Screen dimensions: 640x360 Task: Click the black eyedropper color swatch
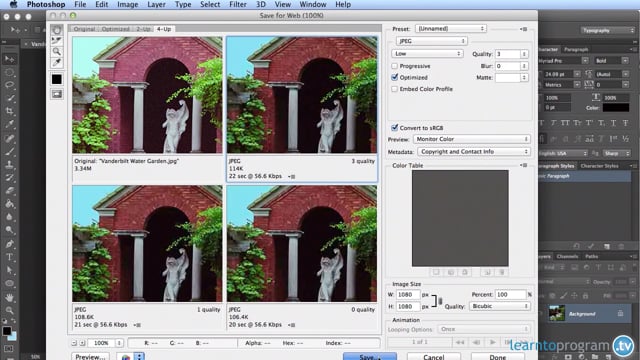[57, 79]
